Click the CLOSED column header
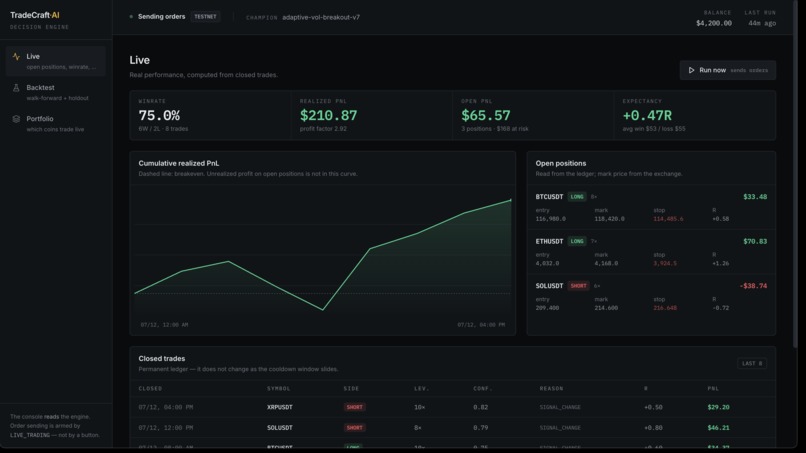The image size is (806, 453). 150,388
